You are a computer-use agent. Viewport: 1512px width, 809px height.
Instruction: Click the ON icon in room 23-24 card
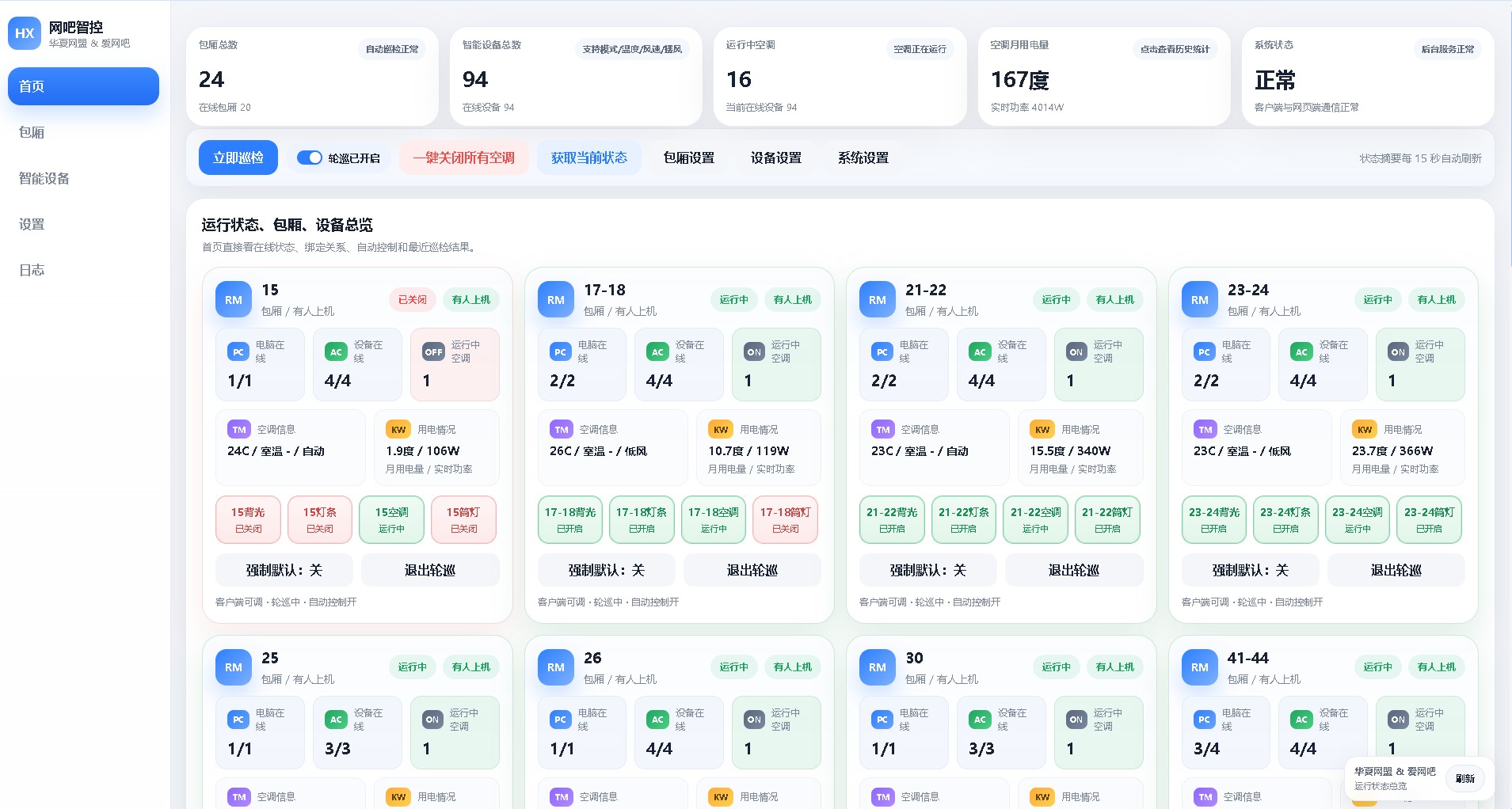(1398, 352)
